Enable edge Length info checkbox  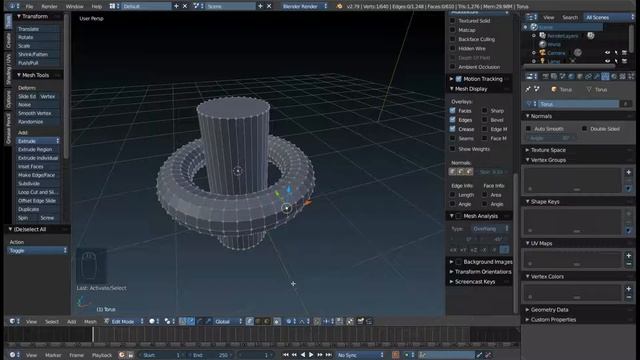click(x=452, y=195)
